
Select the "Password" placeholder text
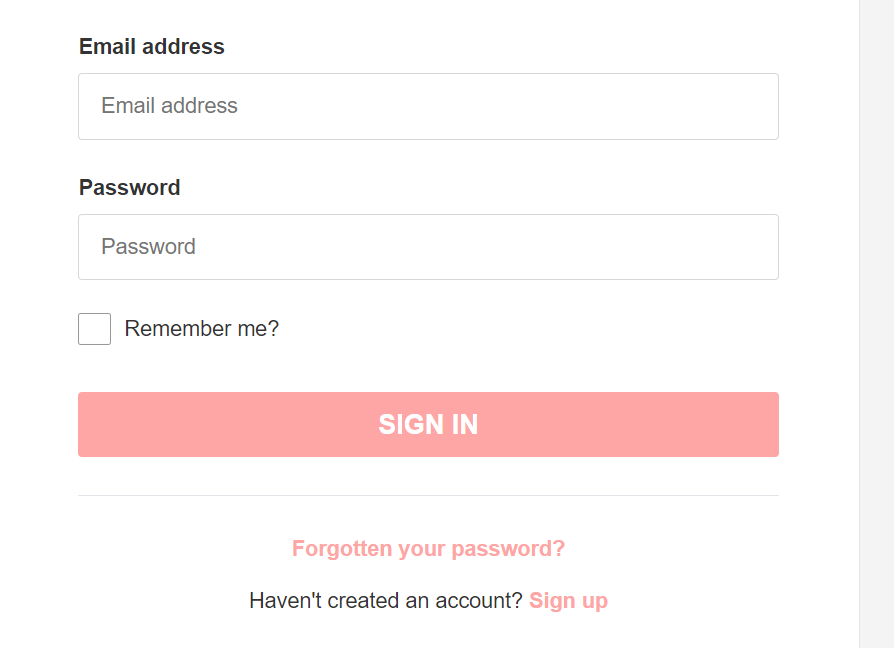click(x=149, y=247)
